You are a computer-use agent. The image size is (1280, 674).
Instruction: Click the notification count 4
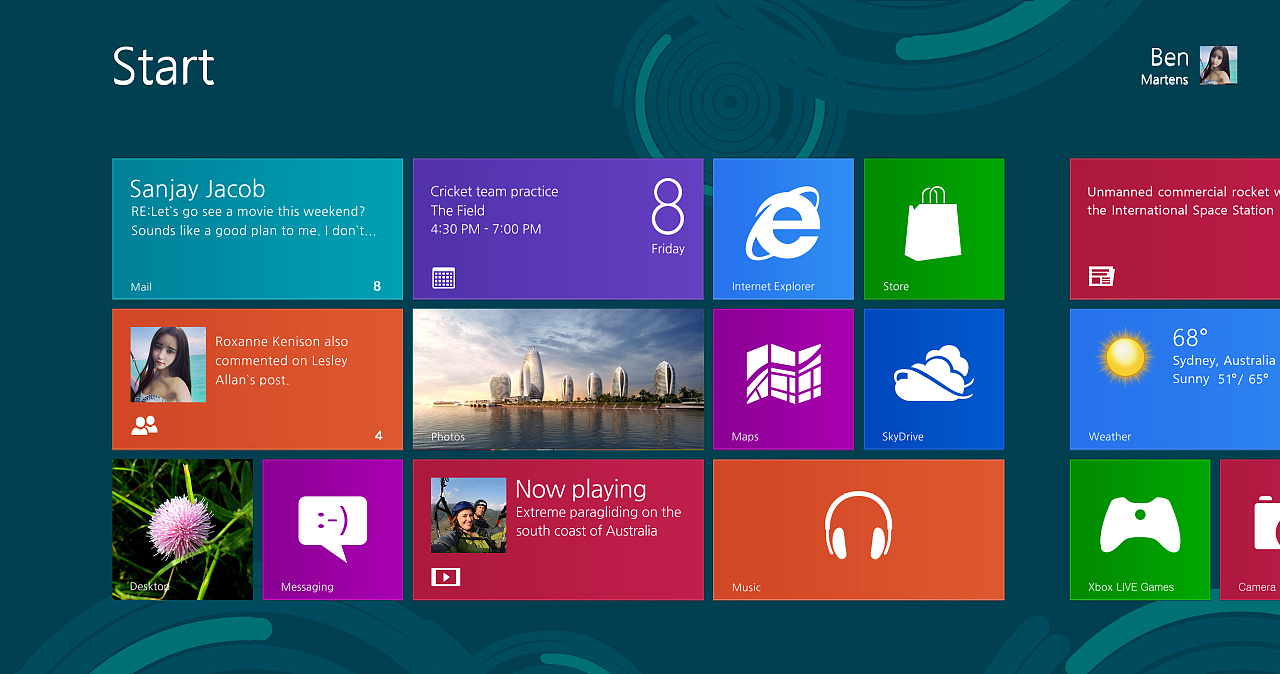pyautogui.click(x=379, y=436)
